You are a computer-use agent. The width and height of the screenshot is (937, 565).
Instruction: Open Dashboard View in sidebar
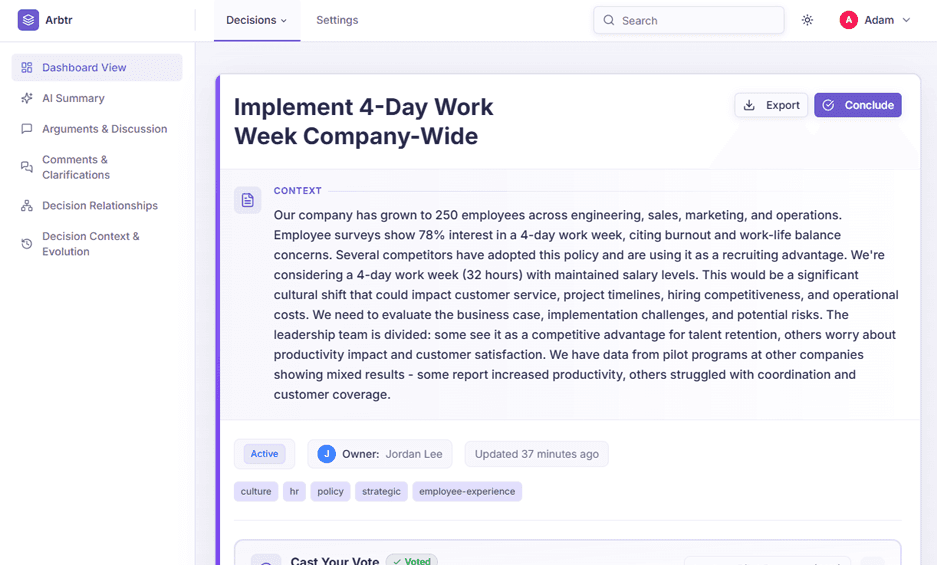coord(97,68)
